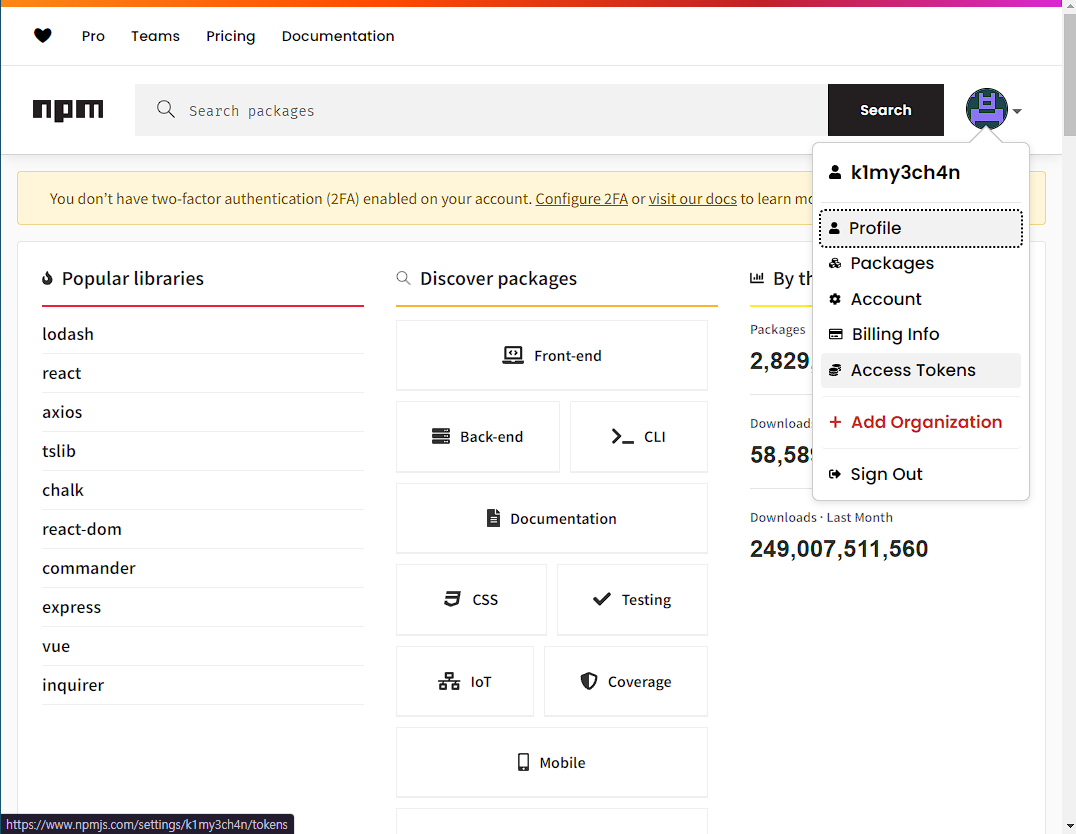Click the Access Tokens coins icon
Viewport: 1076px width, 834px height.
[834, 371]
